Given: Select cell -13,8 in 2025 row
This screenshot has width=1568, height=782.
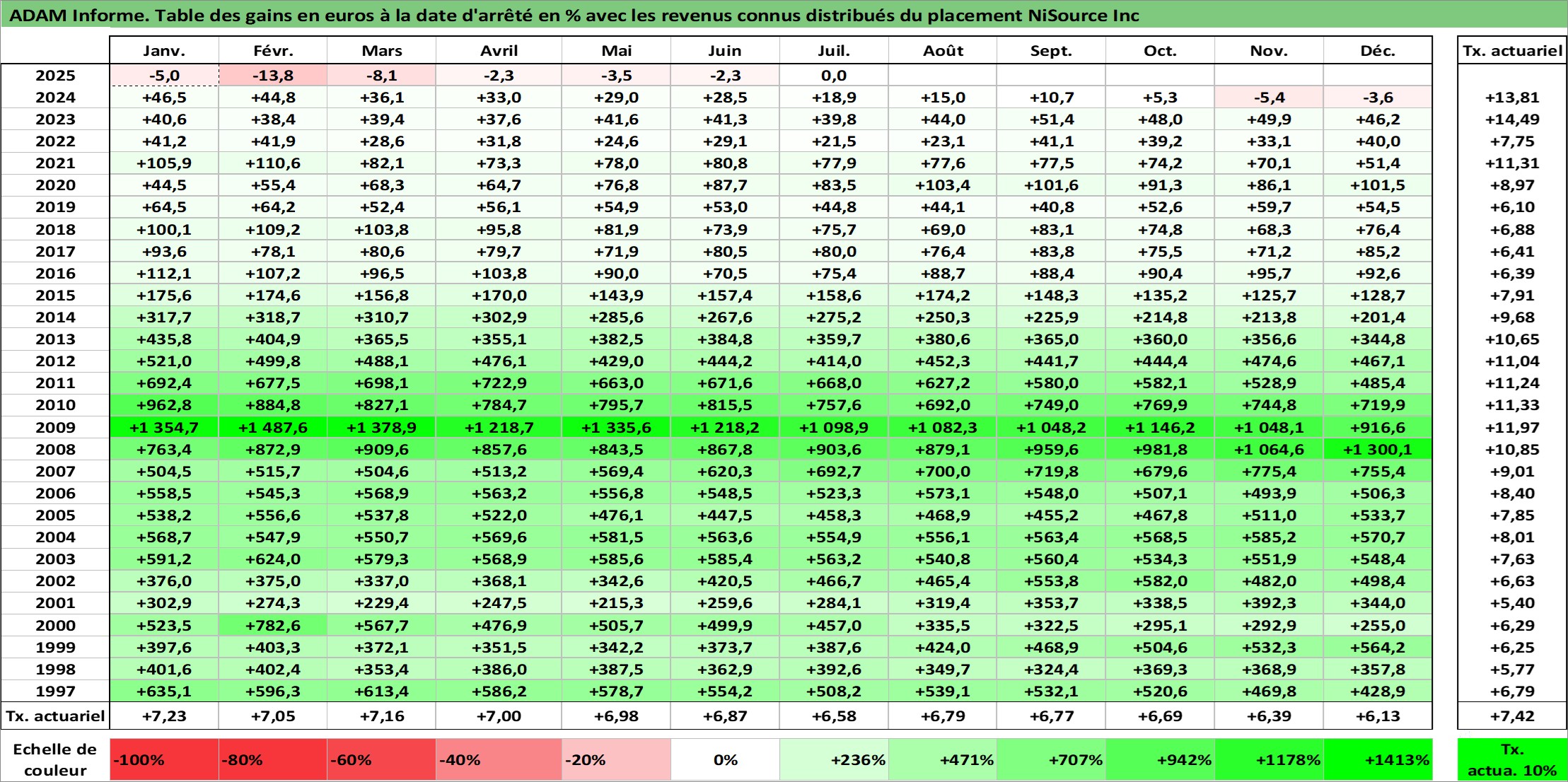Looking at the screenshot, I should tap(273, 76).
